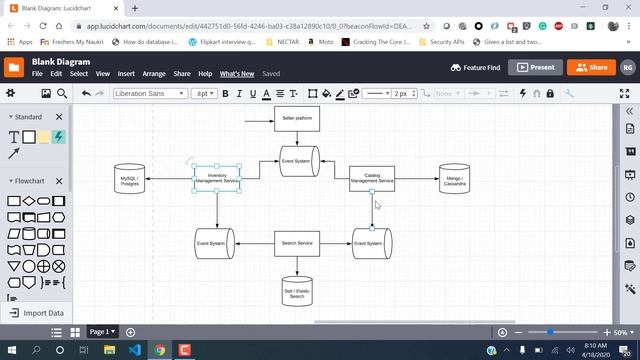Click the What's New link
Viewport: 640px width, 360px height.
[237, 74]
